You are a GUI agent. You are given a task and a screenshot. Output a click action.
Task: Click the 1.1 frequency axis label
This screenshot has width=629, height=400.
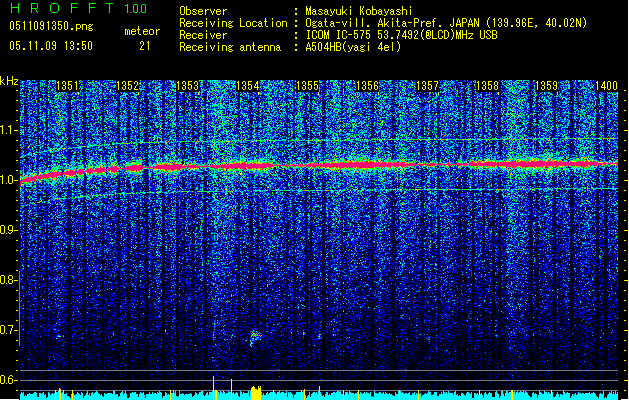point(9,130)
